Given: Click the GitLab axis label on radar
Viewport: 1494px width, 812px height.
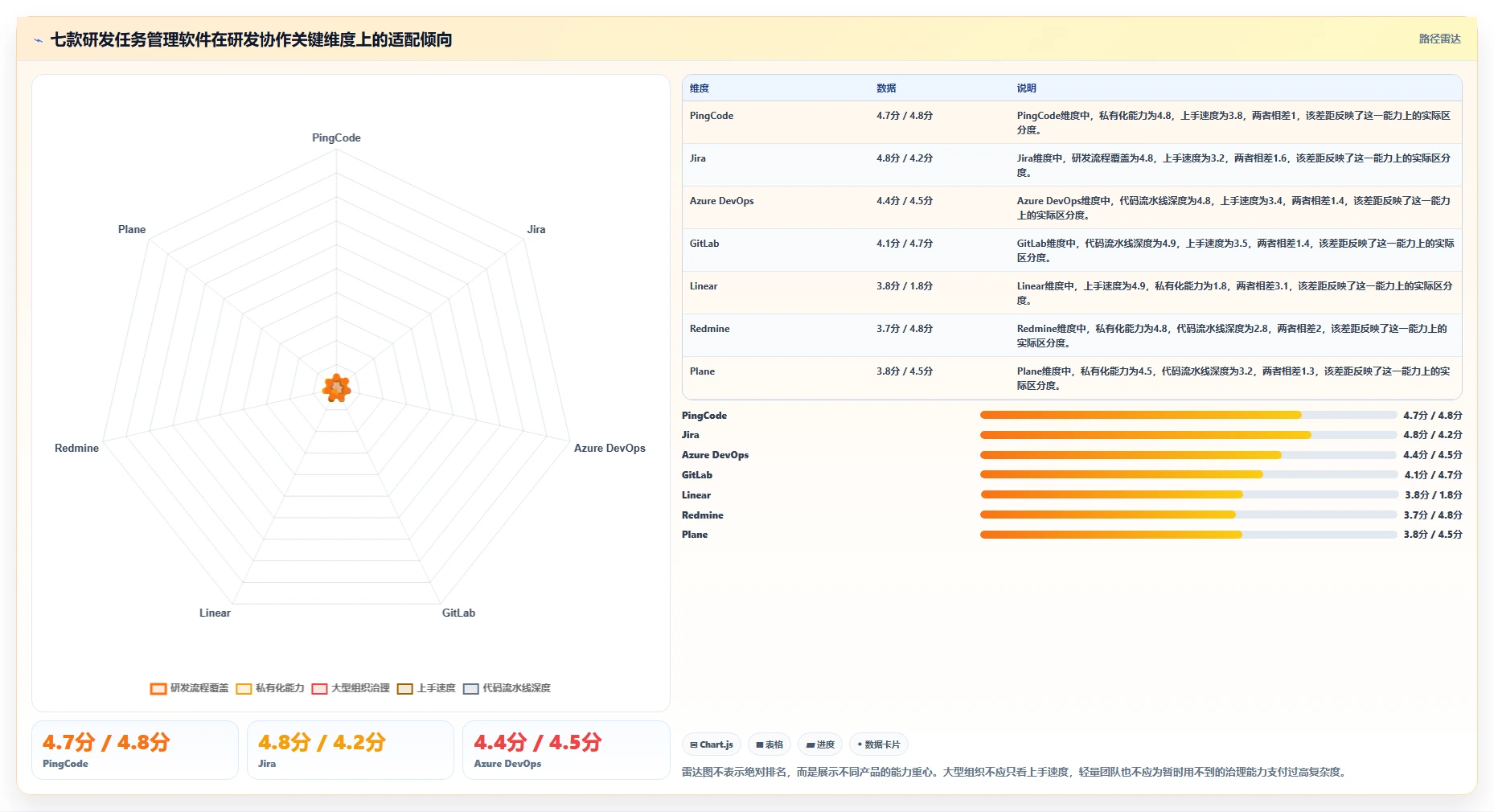Looking at the screenshot, I should 458,613.
